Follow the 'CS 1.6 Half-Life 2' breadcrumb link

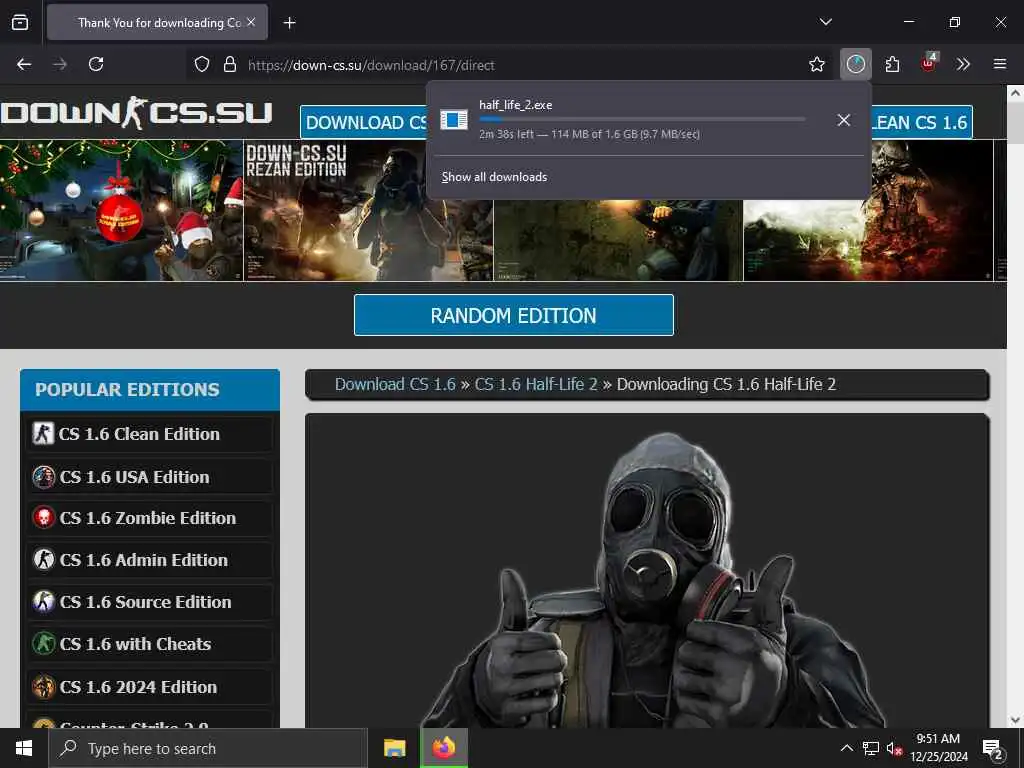tap(536, 384)
